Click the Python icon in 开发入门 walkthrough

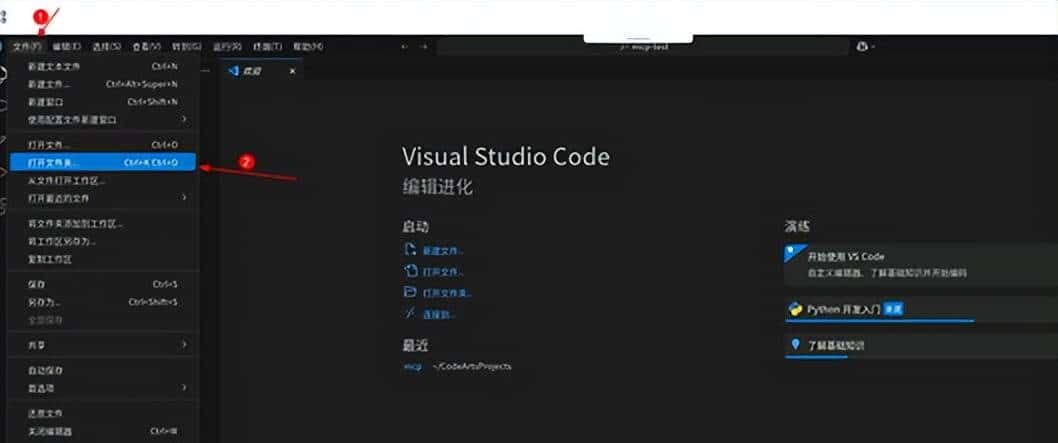pos(795,308)
